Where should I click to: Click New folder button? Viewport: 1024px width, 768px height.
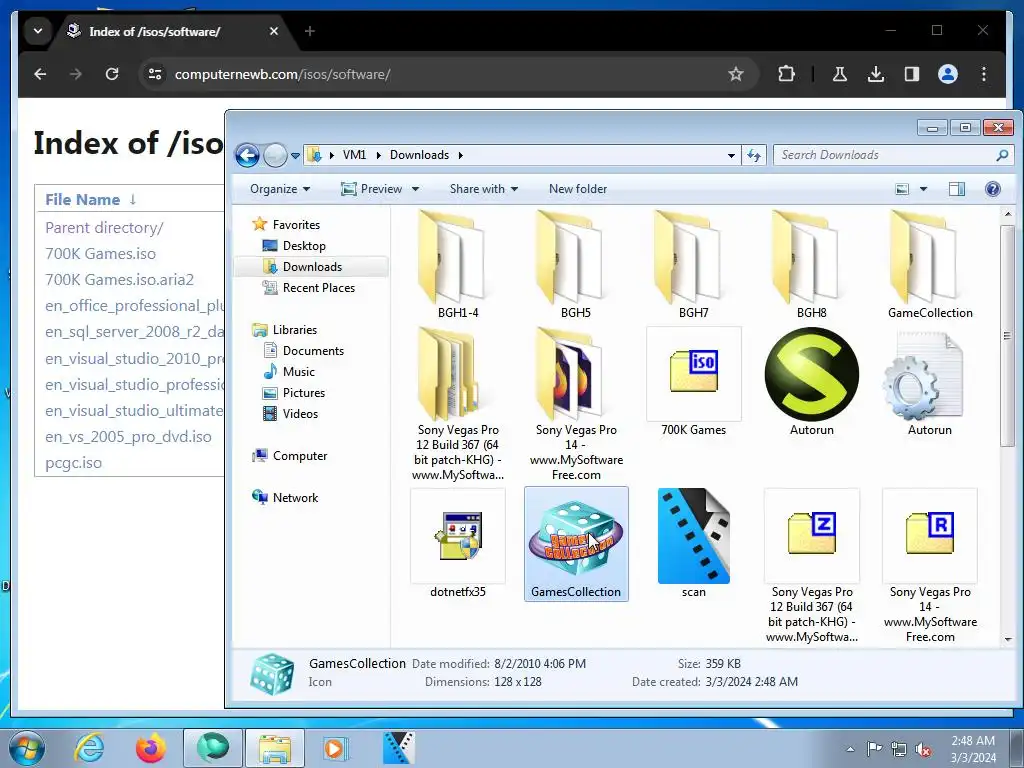pyautogui.click(x=578, y=189)
